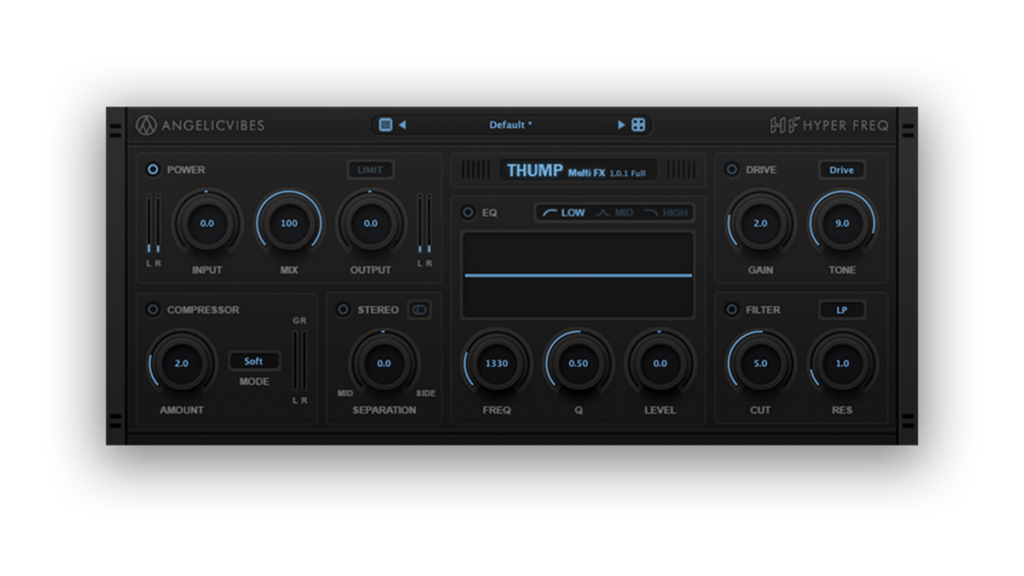Click the Hyper Freq HF logo
The height and width of the screenshot is (576, 1024).
tap(829, 126)
